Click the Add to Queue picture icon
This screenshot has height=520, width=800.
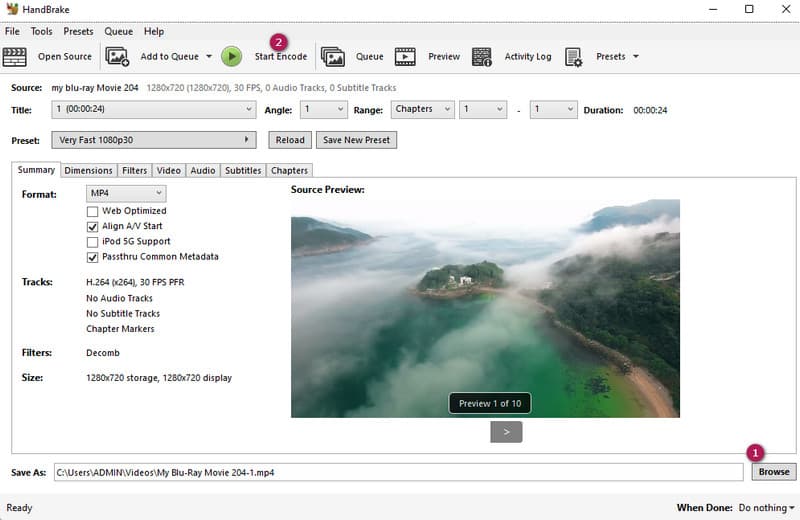117,57
